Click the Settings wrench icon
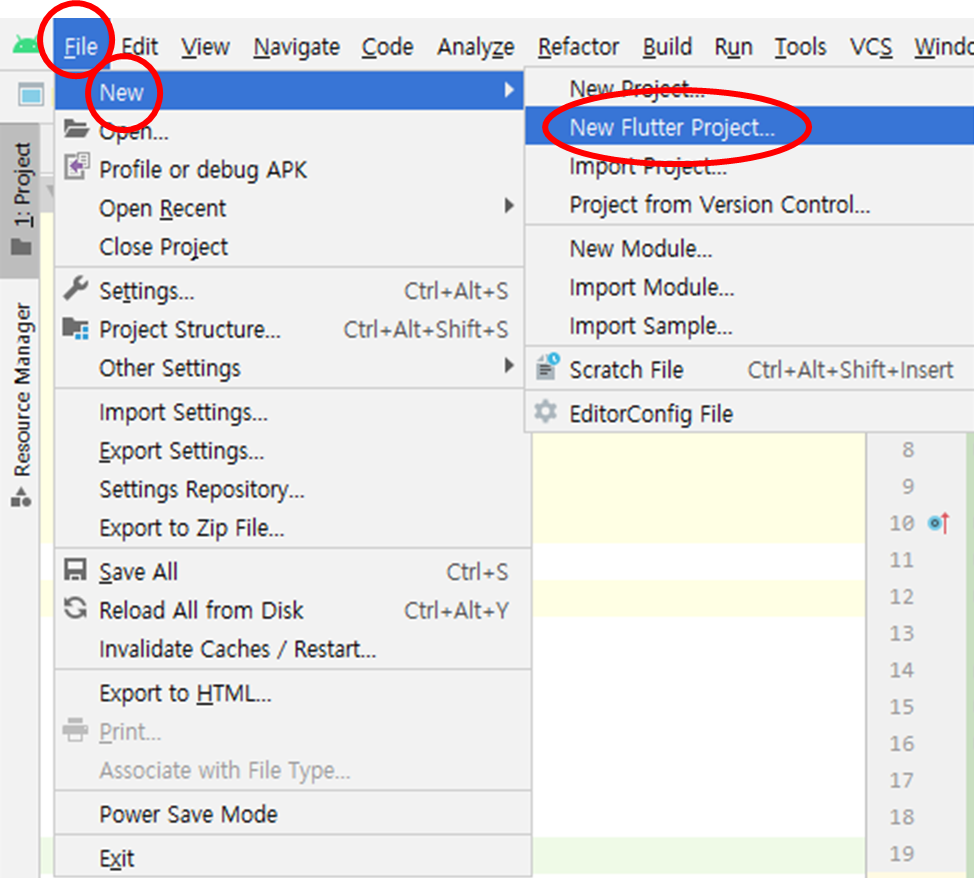Viewport: 974px width, 878px height. [x=76, y=288]
